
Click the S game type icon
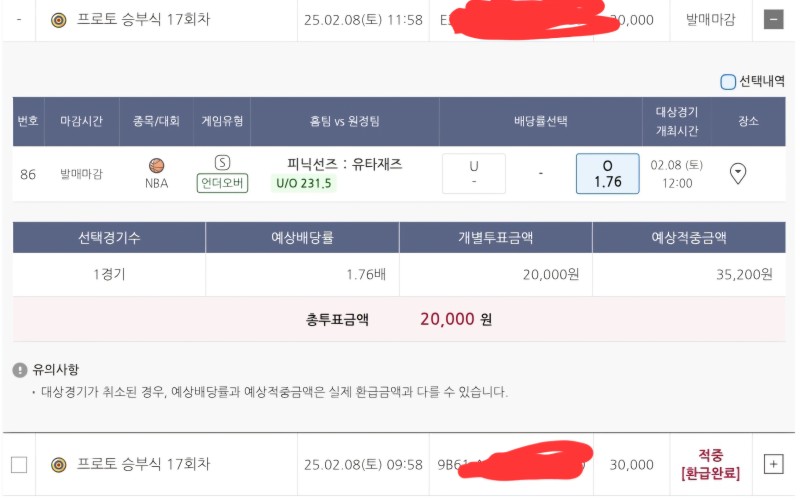click(222, 163)
